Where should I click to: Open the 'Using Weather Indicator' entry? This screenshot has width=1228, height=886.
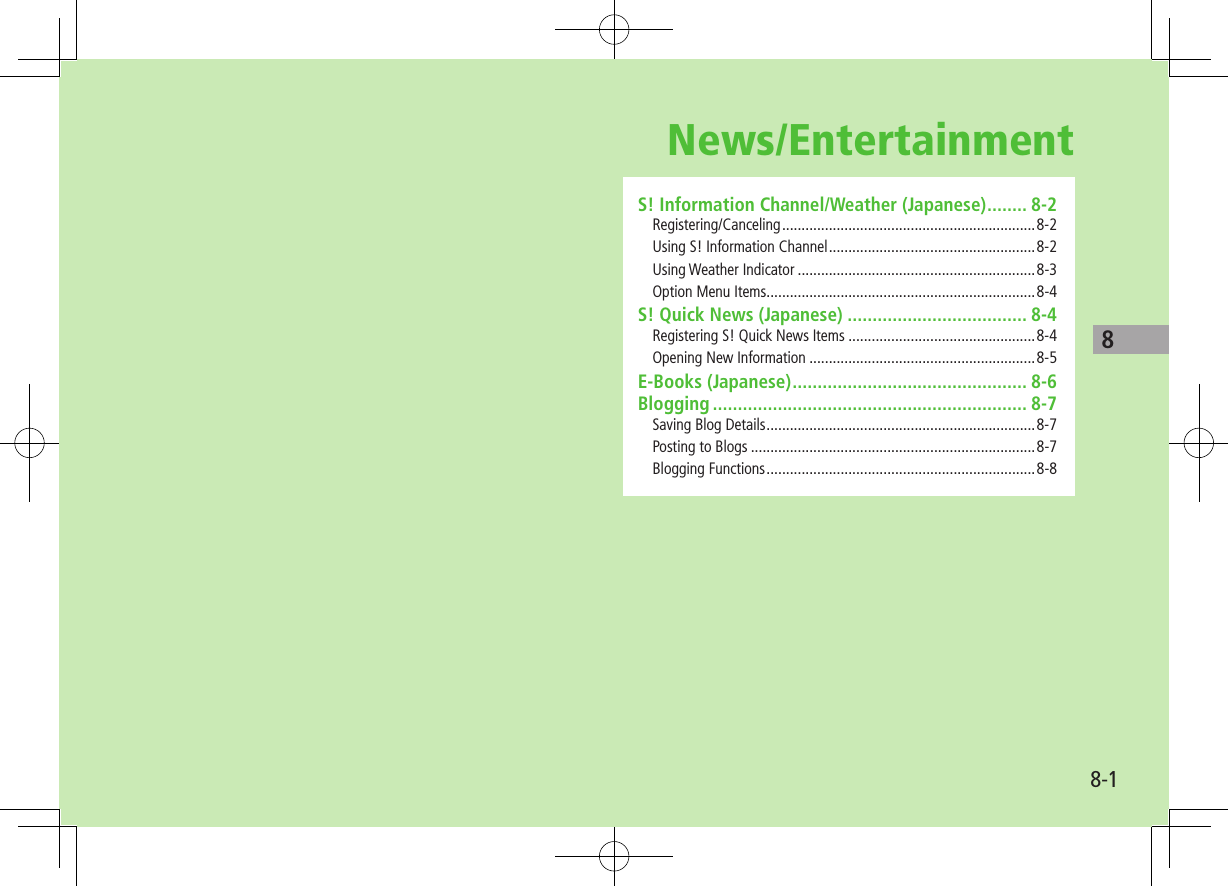[854, 269]
